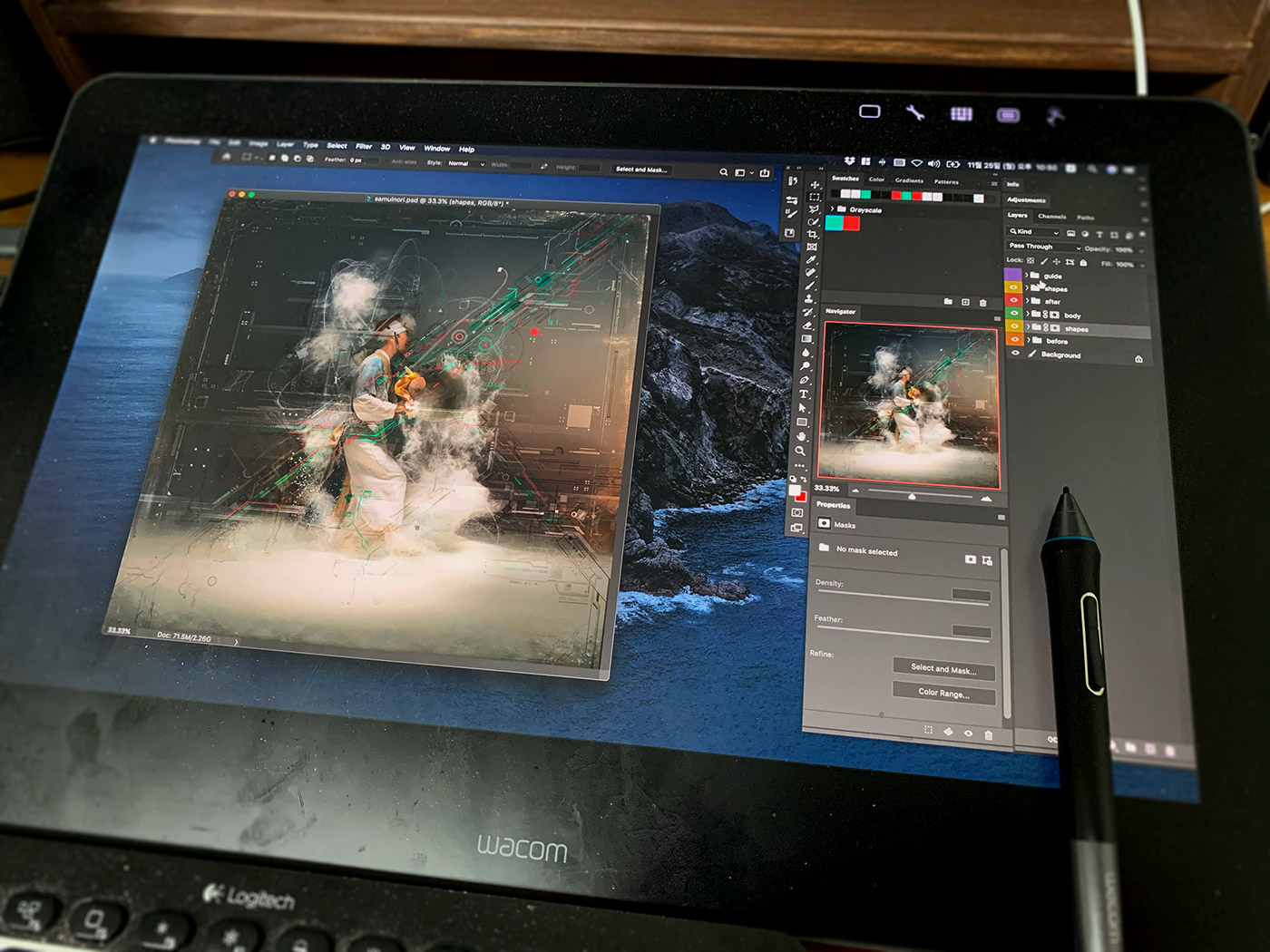Toggle lock transparent pixels

[1031, 260]
